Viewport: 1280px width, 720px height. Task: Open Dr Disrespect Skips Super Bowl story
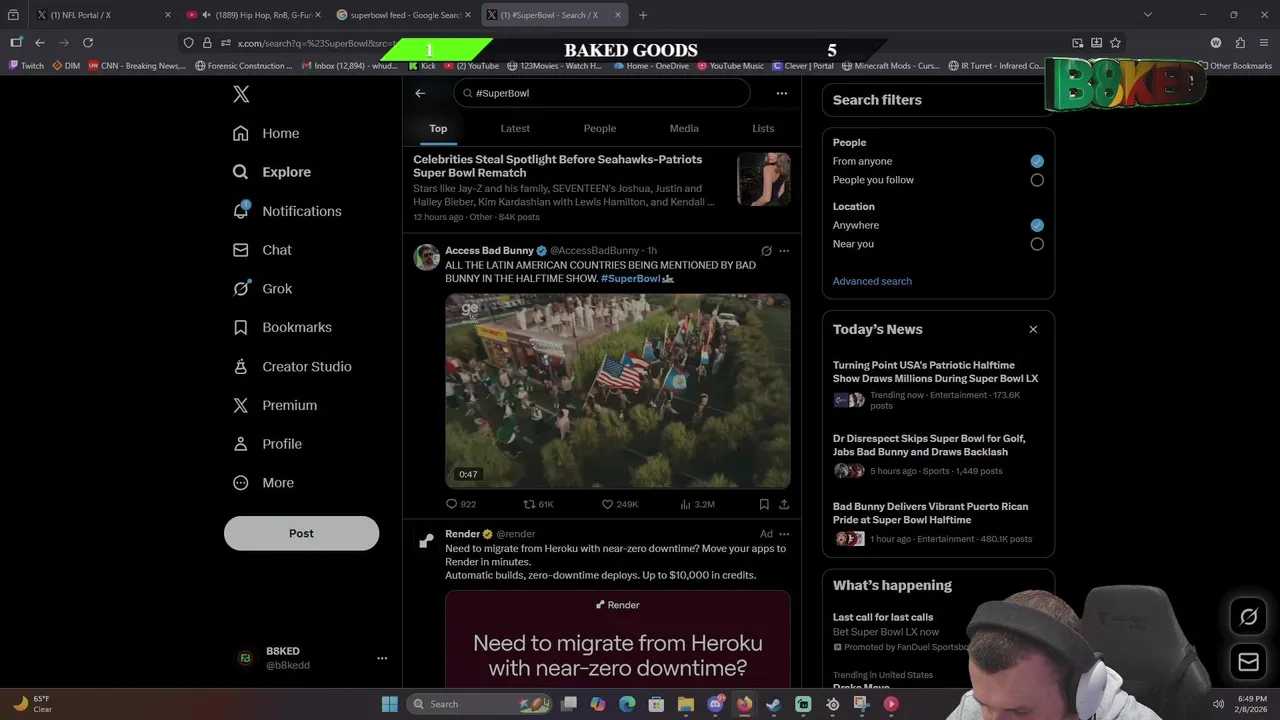pyautogui.click(x=929, y=445)
